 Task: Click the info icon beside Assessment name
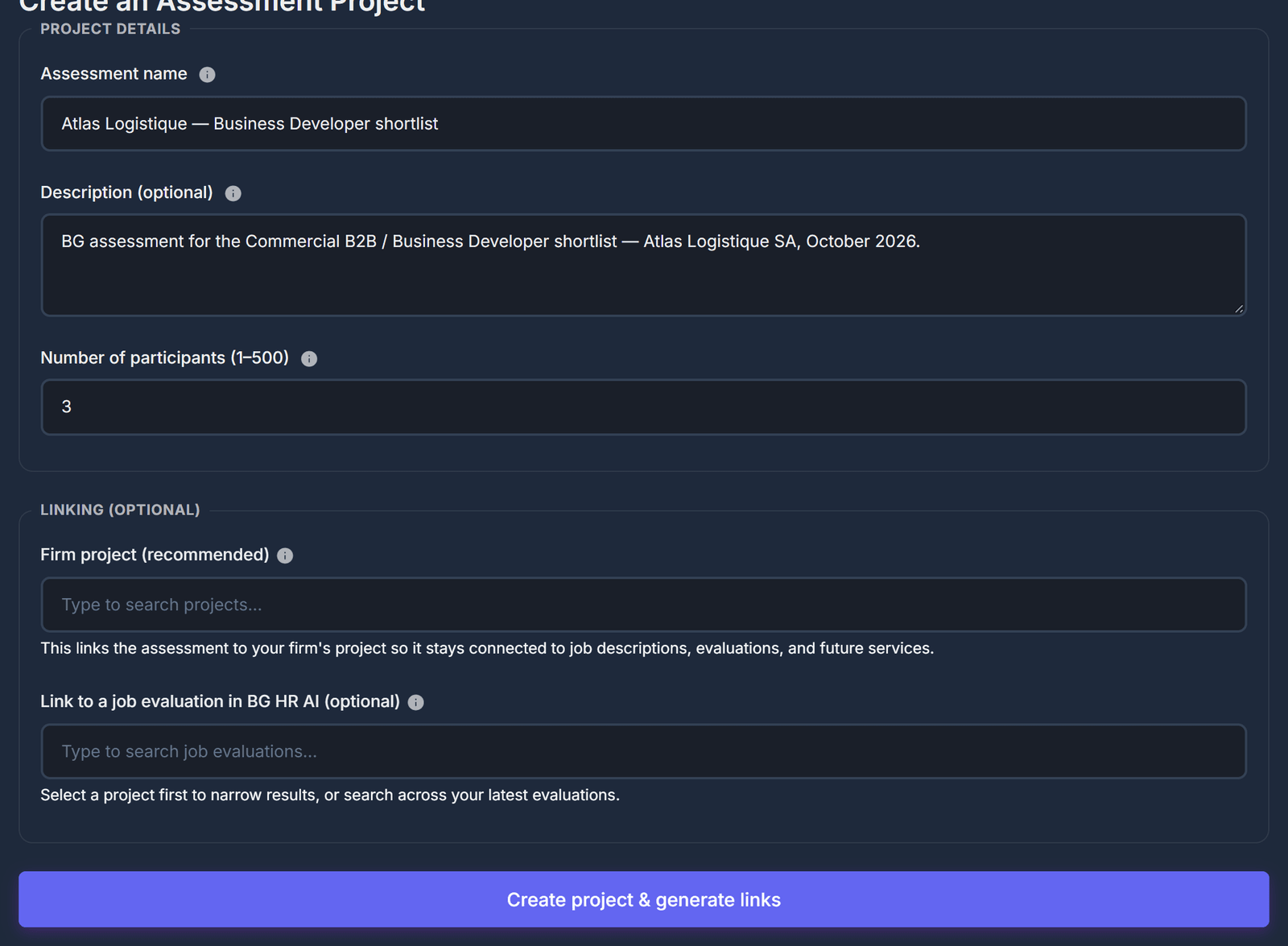207,75
